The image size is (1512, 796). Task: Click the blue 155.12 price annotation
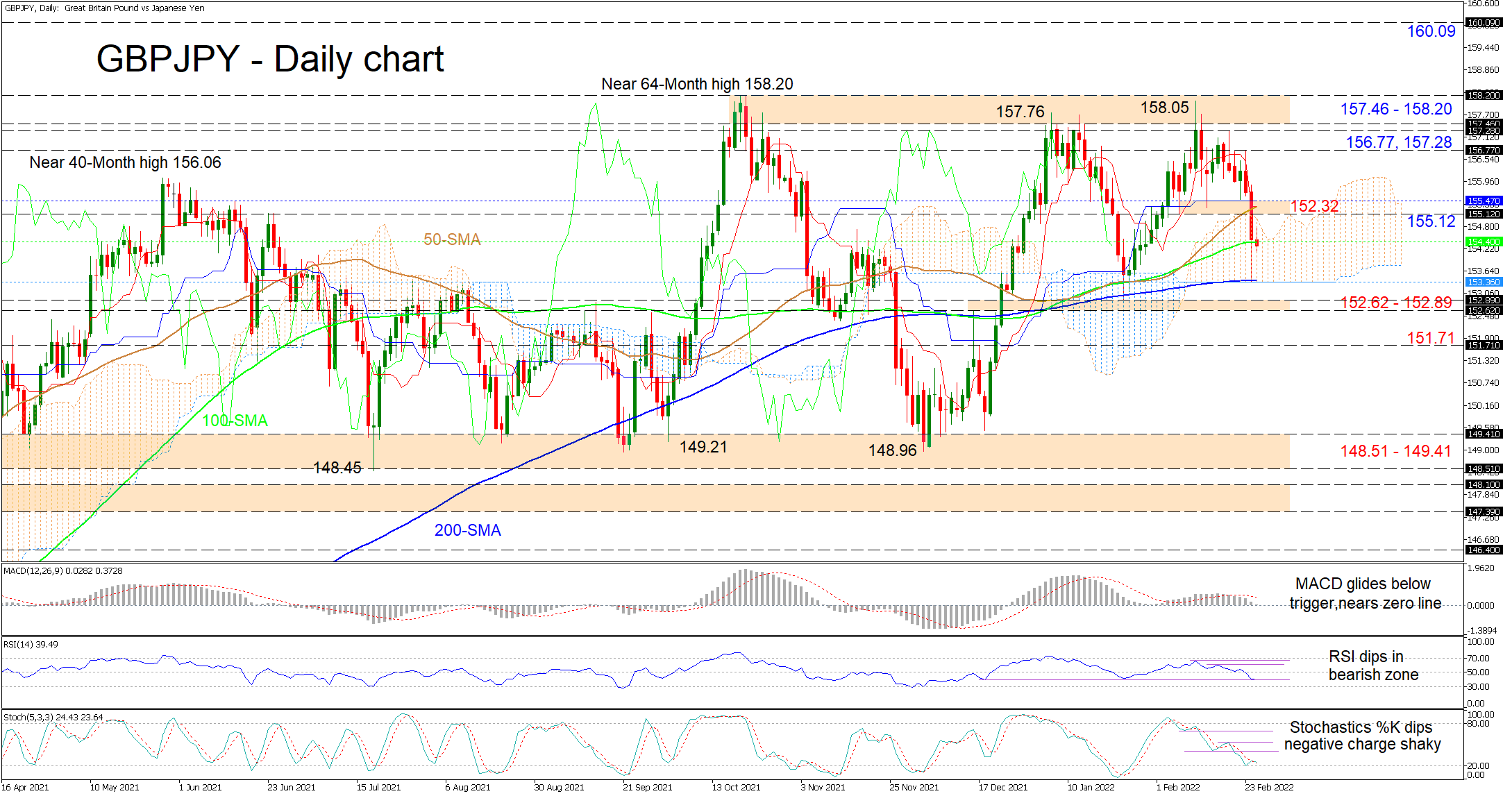1430,221
